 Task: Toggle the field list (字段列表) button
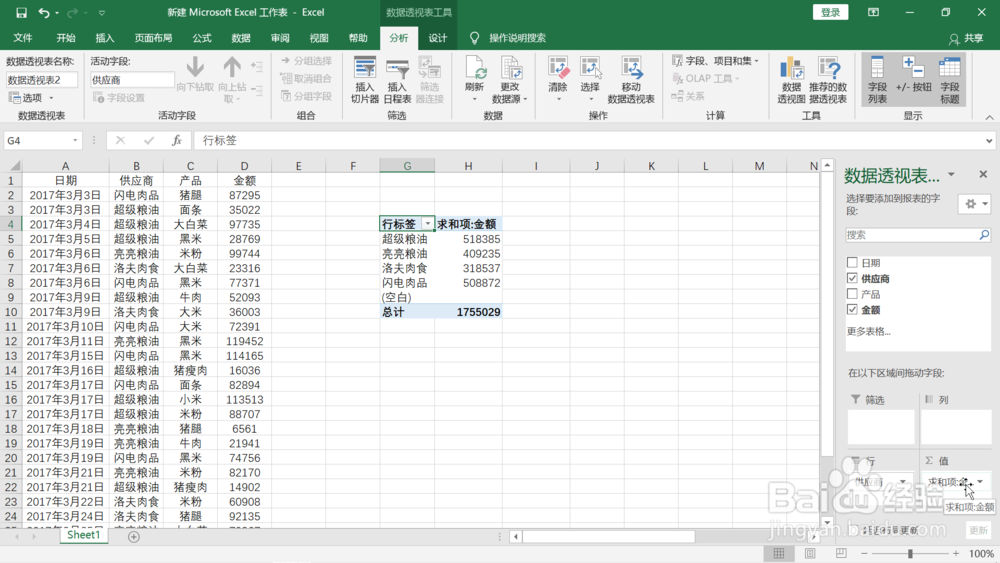tap(878, 80)
